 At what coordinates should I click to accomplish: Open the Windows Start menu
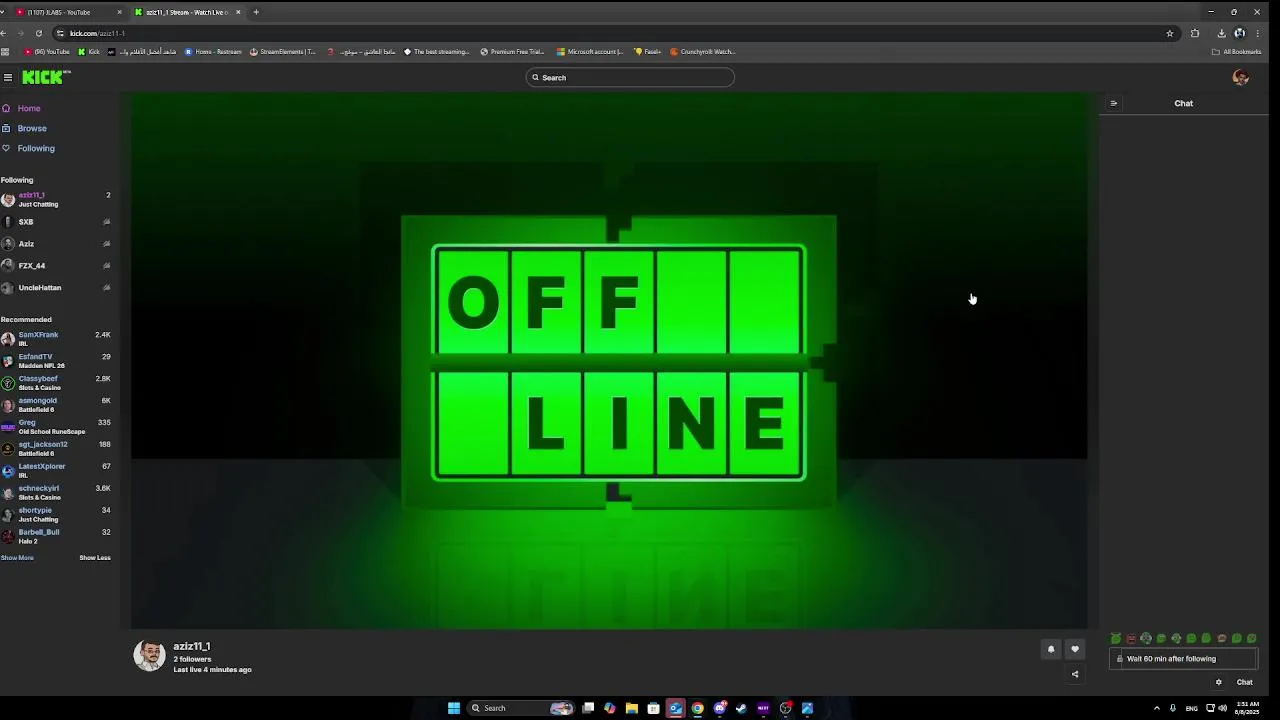coord(453,708)
